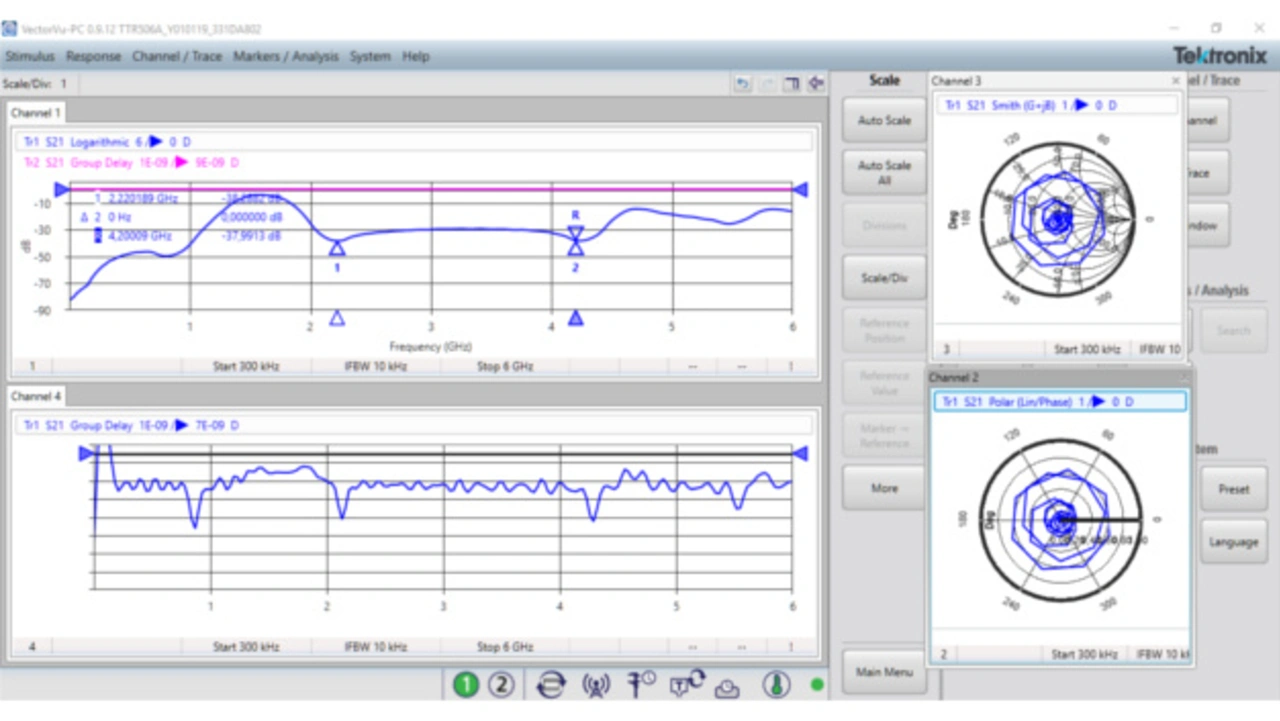The image size is (1280, 721).
Task: Open the Markers / Analysis menu
Action: [286, 56]
